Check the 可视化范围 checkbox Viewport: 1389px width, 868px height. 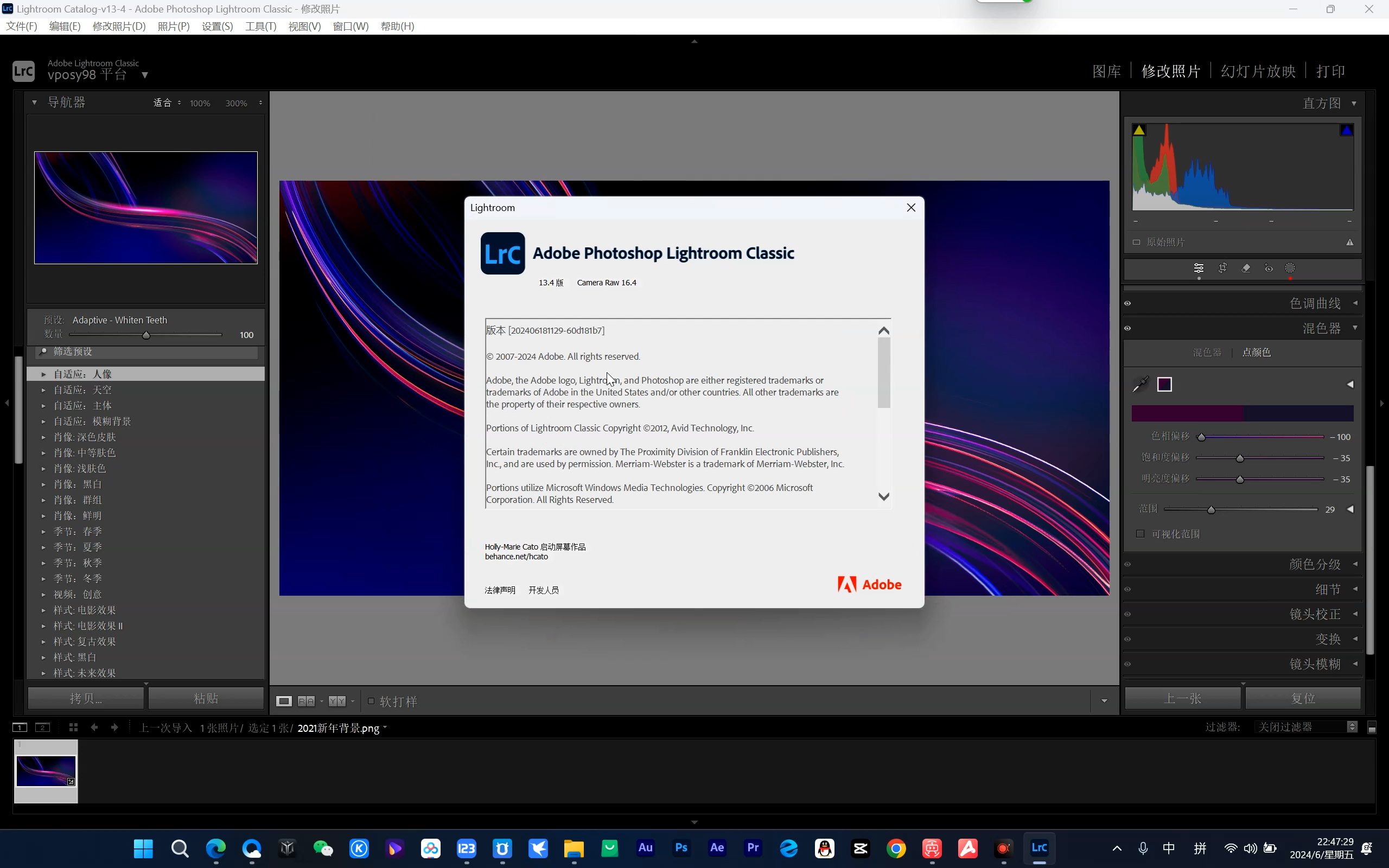[1140, 534]
